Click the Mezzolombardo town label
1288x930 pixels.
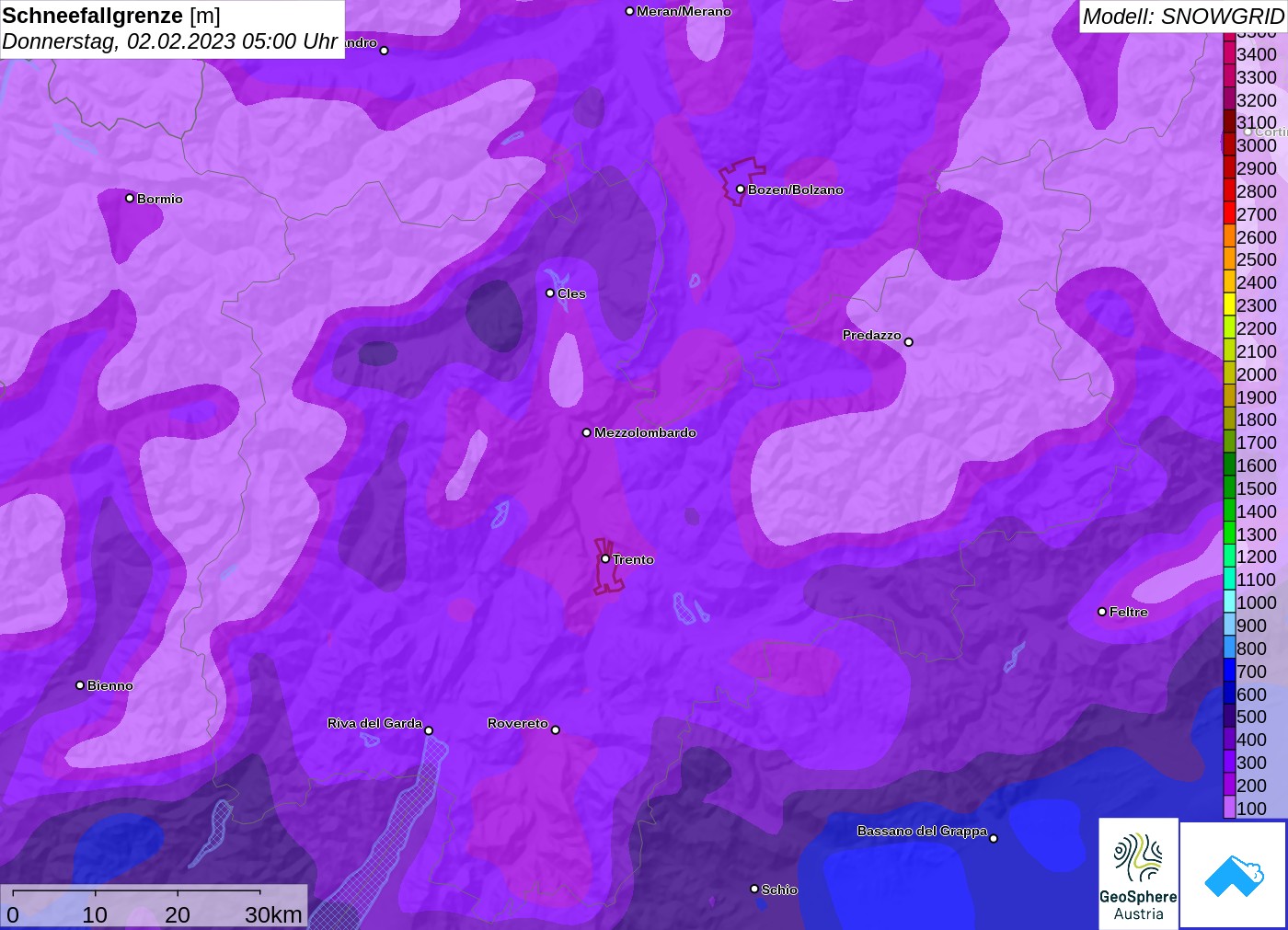pos(645,432)
